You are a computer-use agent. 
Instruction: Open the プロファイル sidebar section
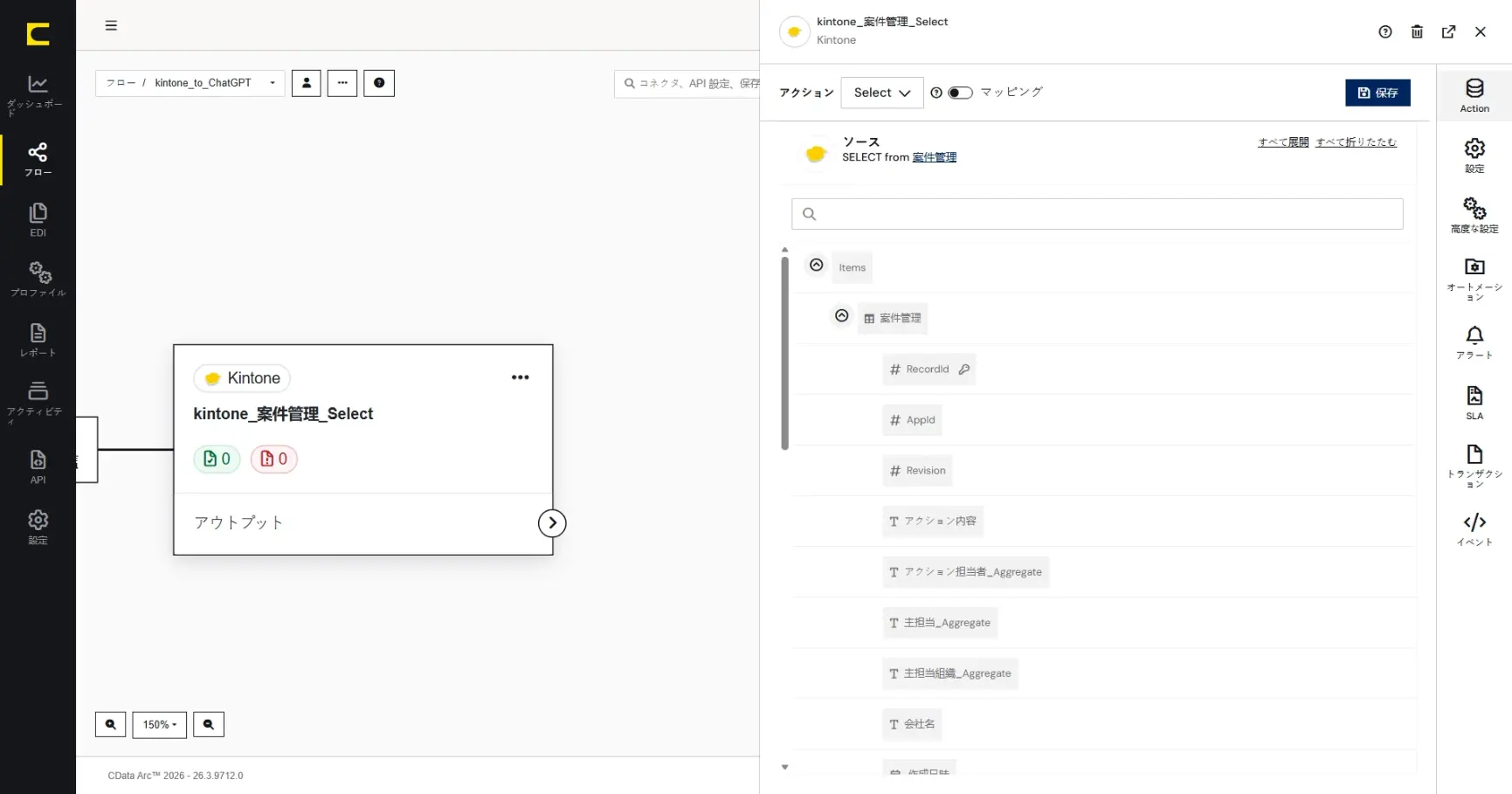38,280
